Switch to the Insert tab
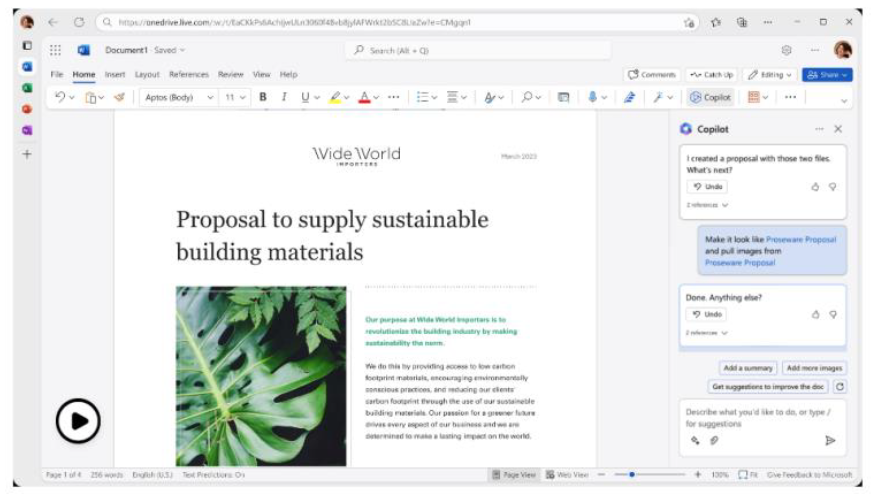 (x=115, y=74)
